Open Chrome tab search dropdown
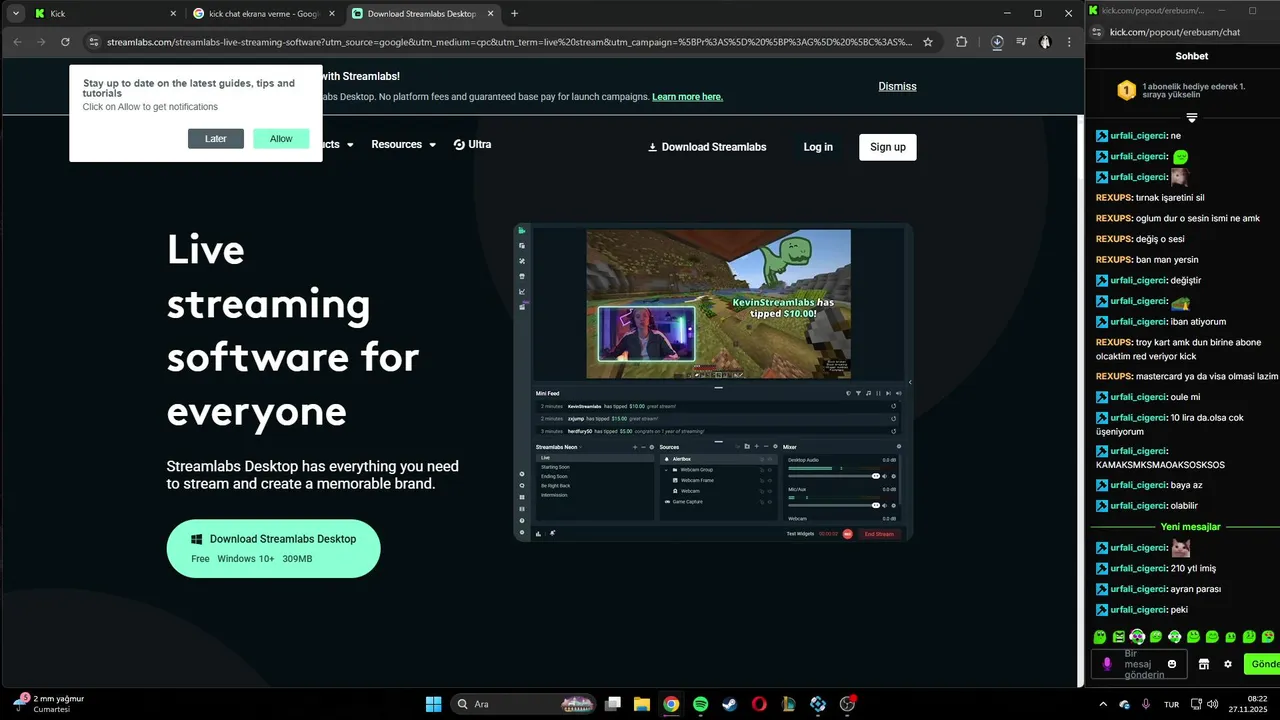This screenshot has width=1280, height=720. [16, 13]
